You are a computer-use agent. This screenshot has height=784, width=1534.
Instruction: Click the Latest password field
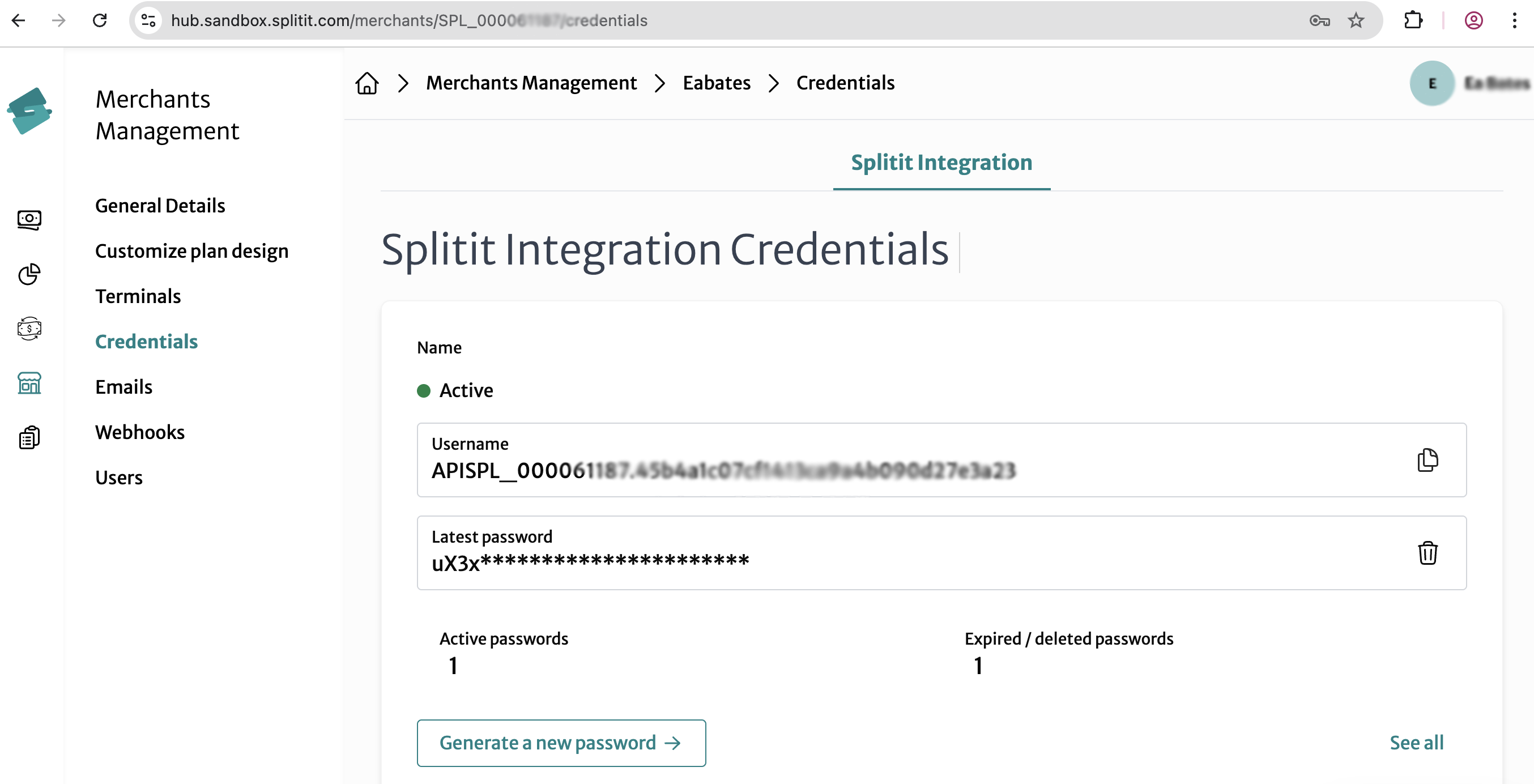[941, 553]
